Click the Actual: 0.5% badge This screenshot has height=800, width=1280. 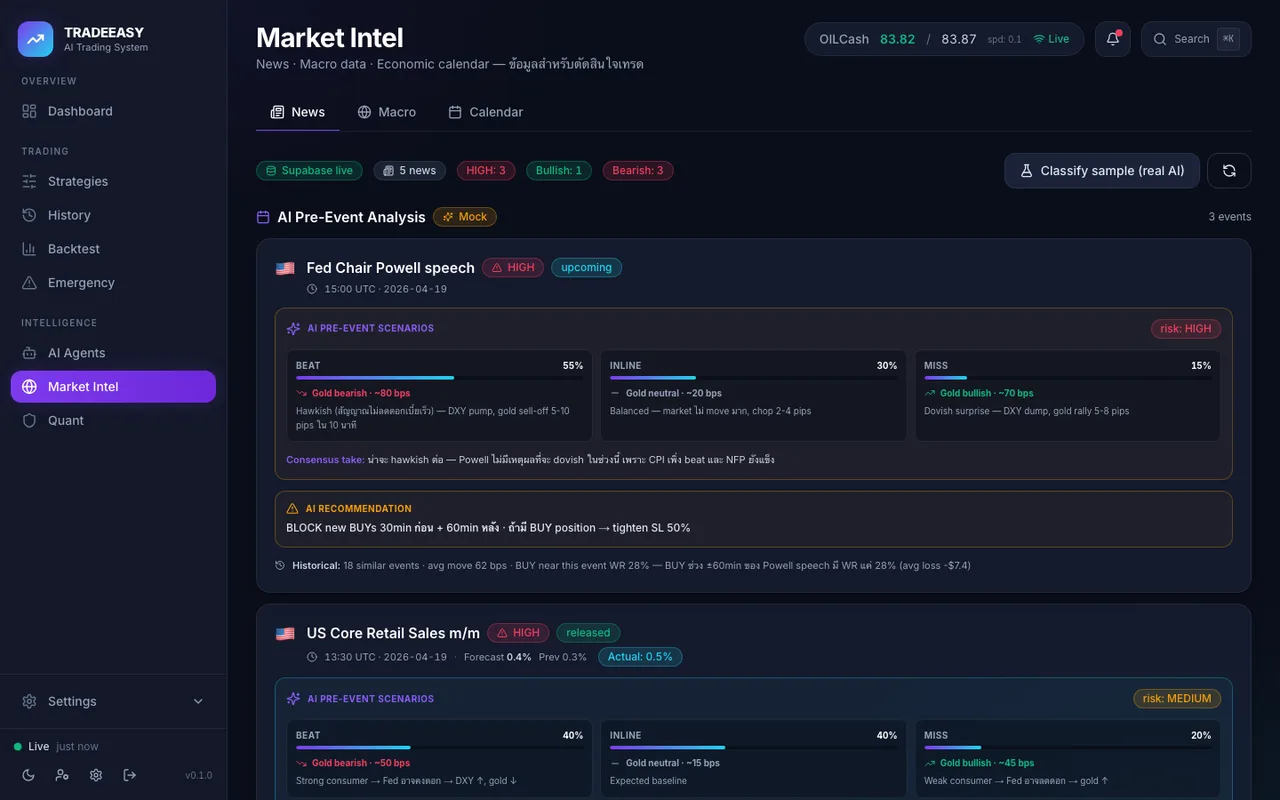pyautogui.click(x=640, y=657)
